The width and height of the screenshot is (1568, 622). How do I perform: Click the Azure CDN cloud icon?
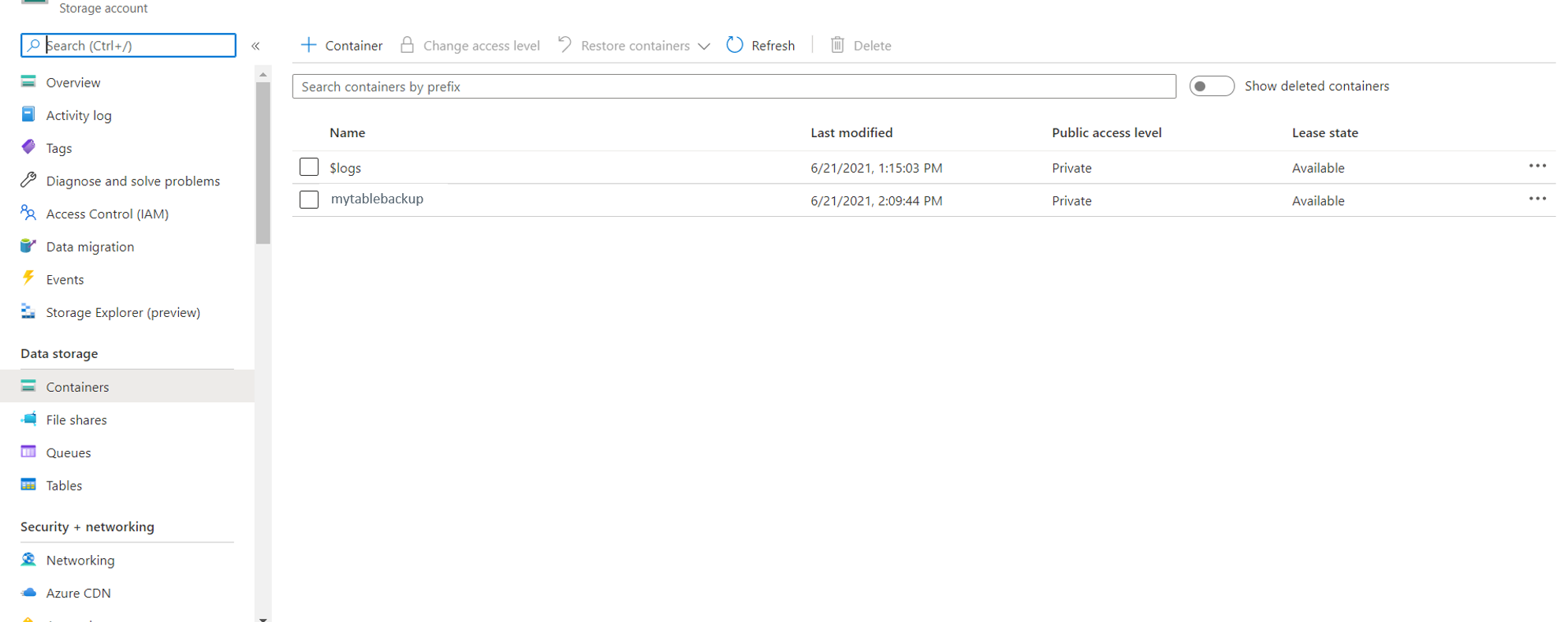tap(28, 592)
